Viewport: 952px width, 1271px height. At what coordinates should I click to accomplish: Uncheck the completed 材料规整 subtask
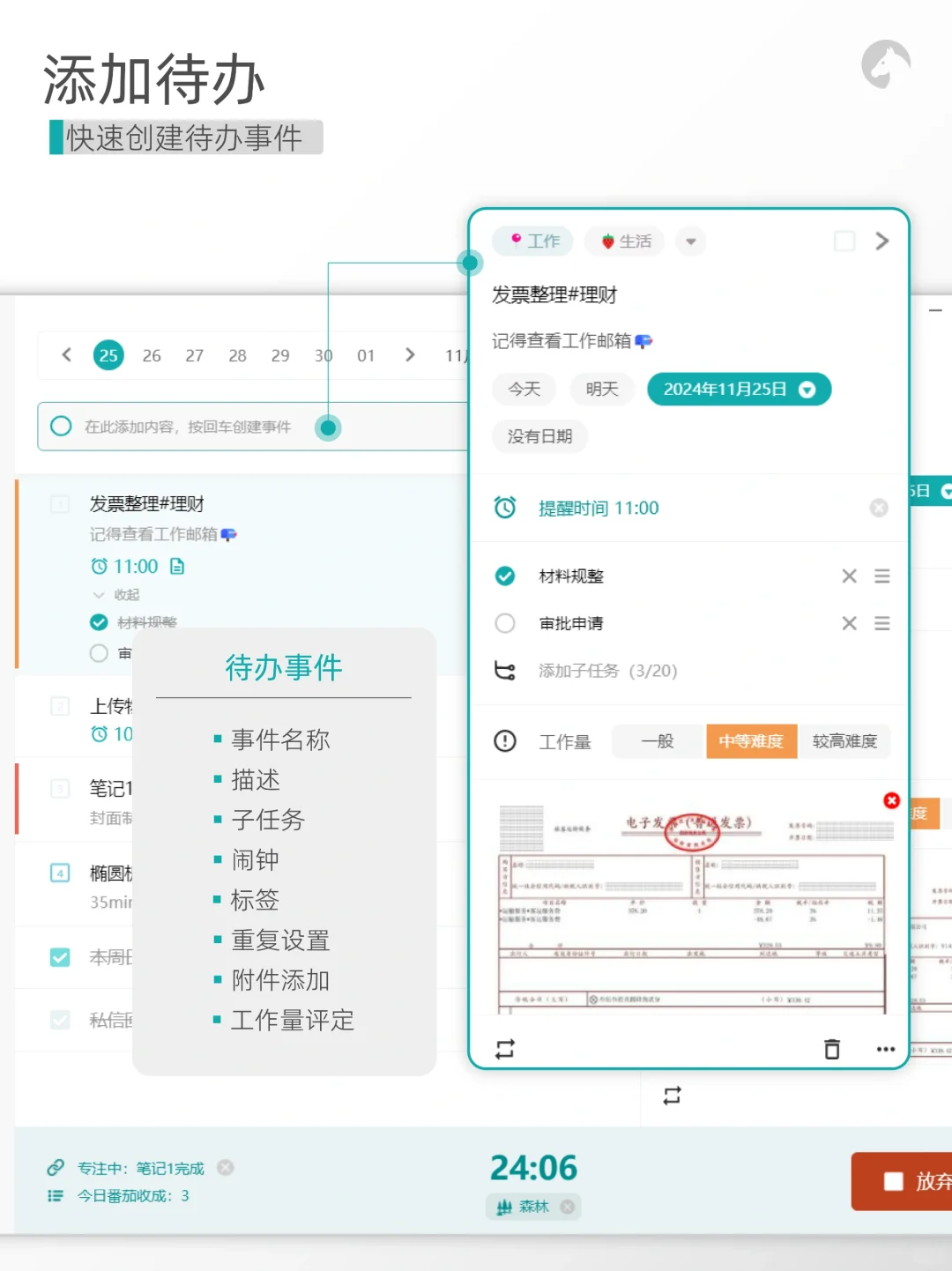(x=505, y=576)
